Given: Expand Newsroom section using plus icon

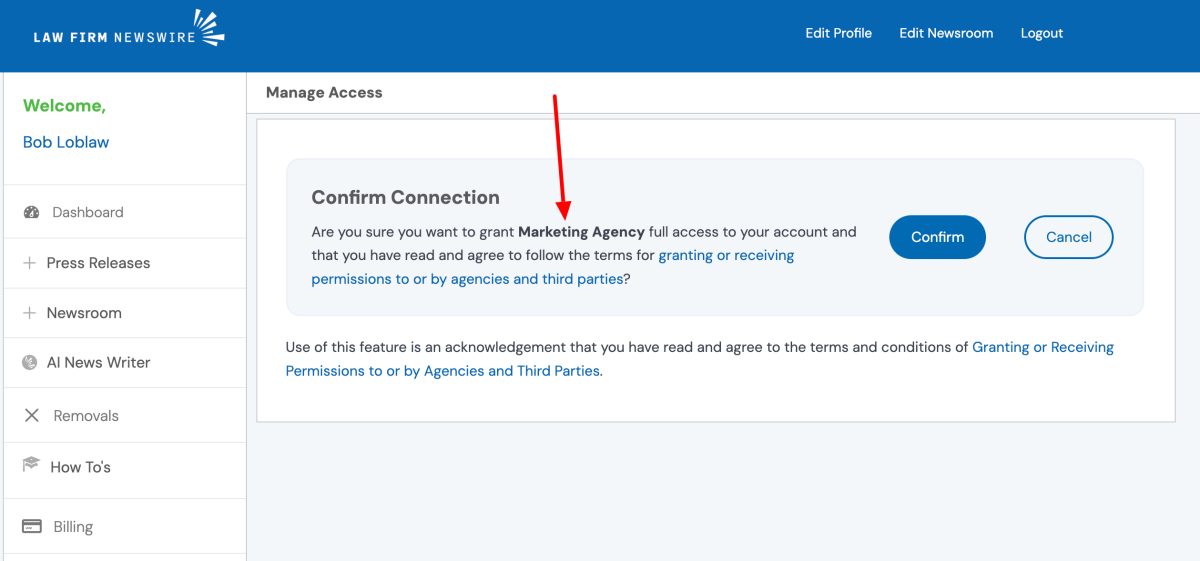Looking at the screenshot, I should coord(29,313).
